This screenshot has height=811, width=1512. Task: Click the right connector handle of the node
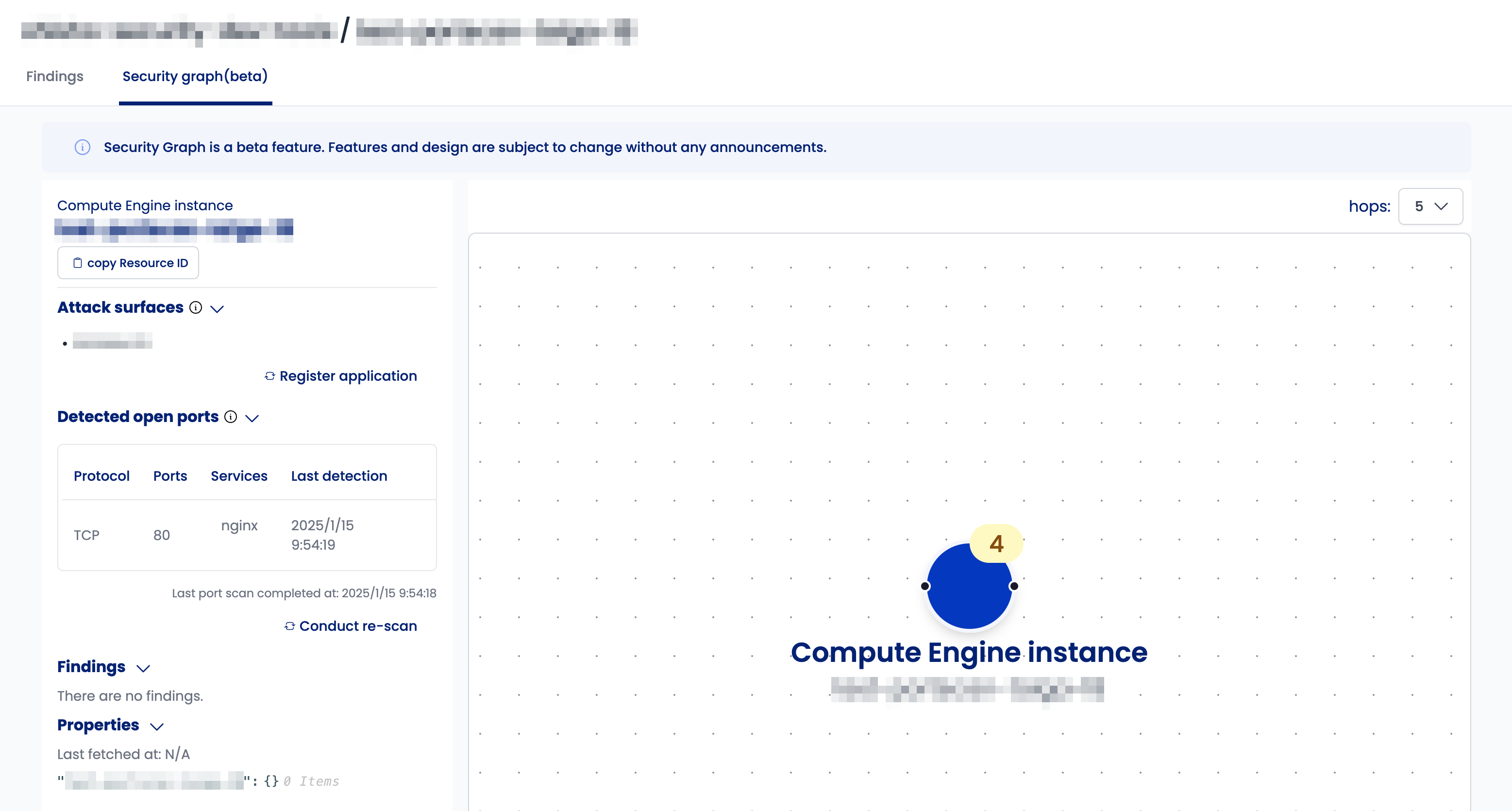[1014, 586]
